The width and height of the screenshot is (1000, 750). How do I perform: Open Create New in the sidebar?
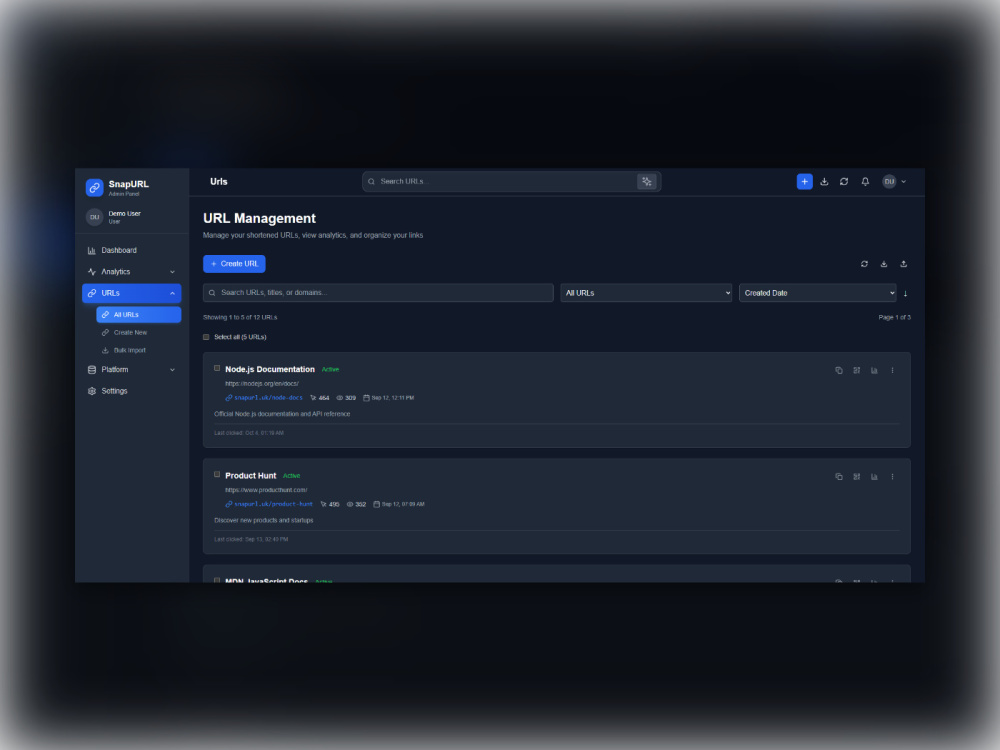[x=138, y=333]
